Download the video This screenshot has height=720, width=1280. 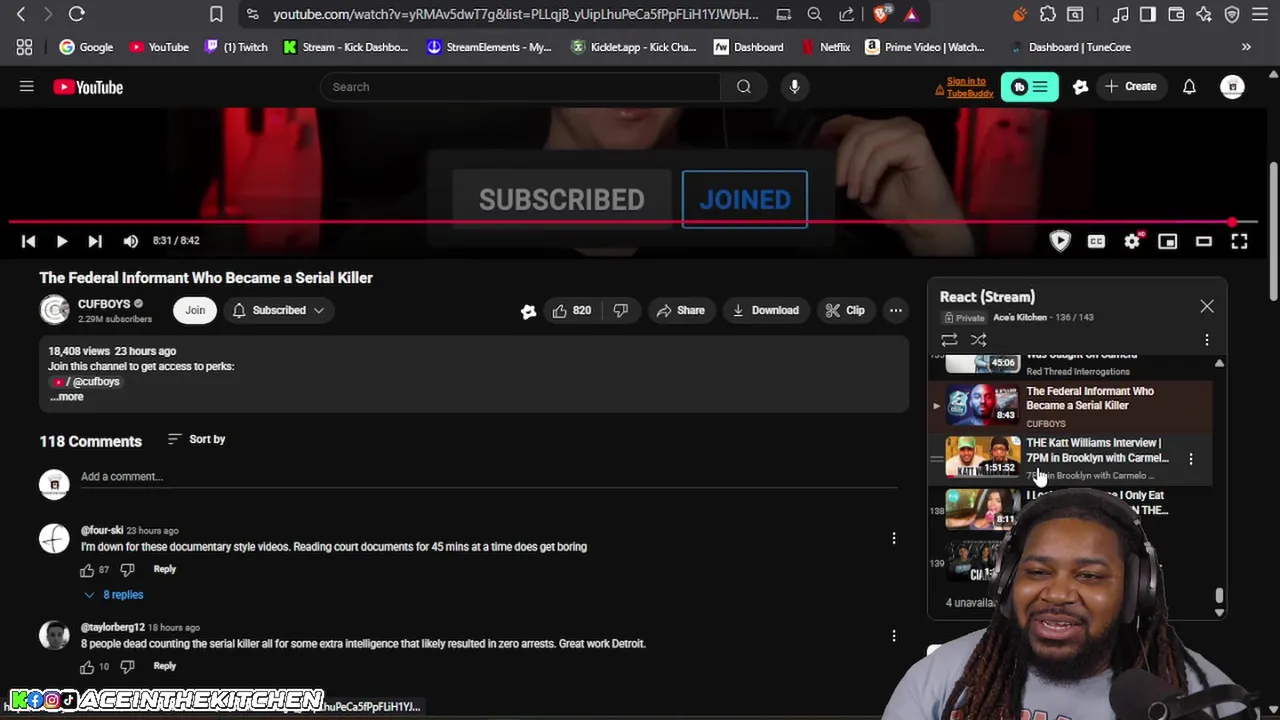coord(765,310)
